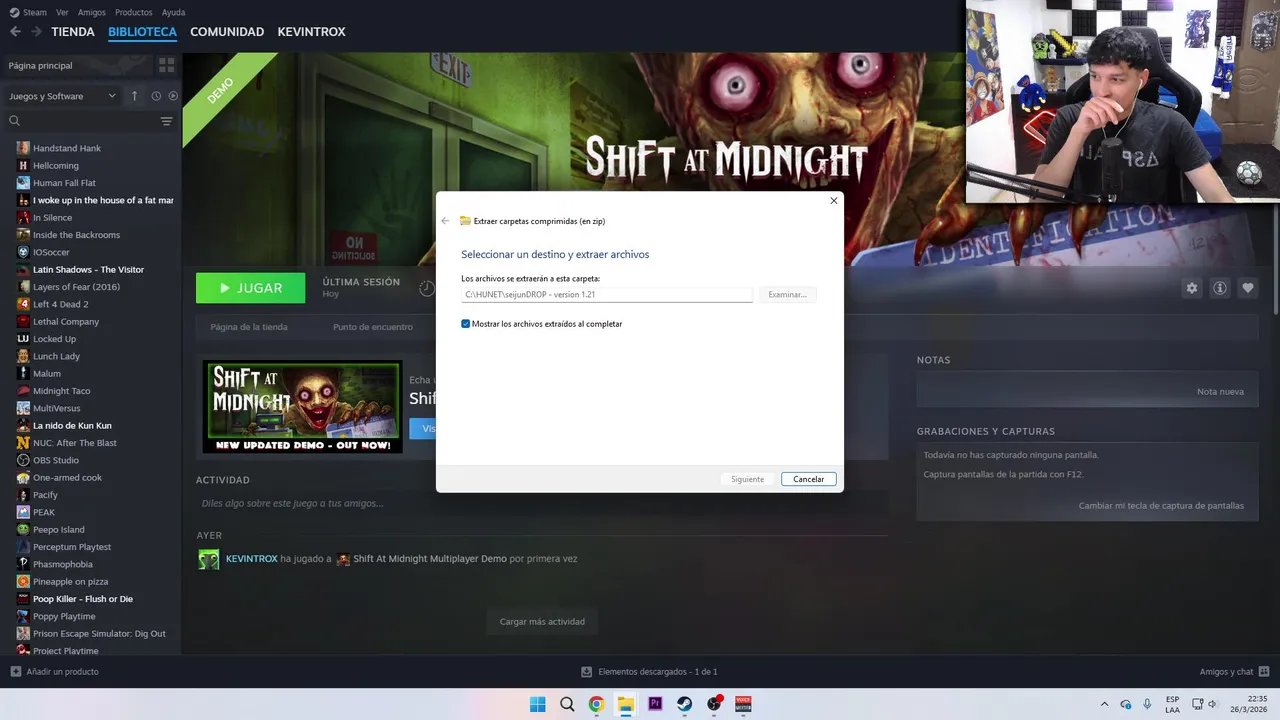This screenshot has width=1280, height=720.
Task: Expand the Juegos y Software dropdown
Action: point(63,96)
